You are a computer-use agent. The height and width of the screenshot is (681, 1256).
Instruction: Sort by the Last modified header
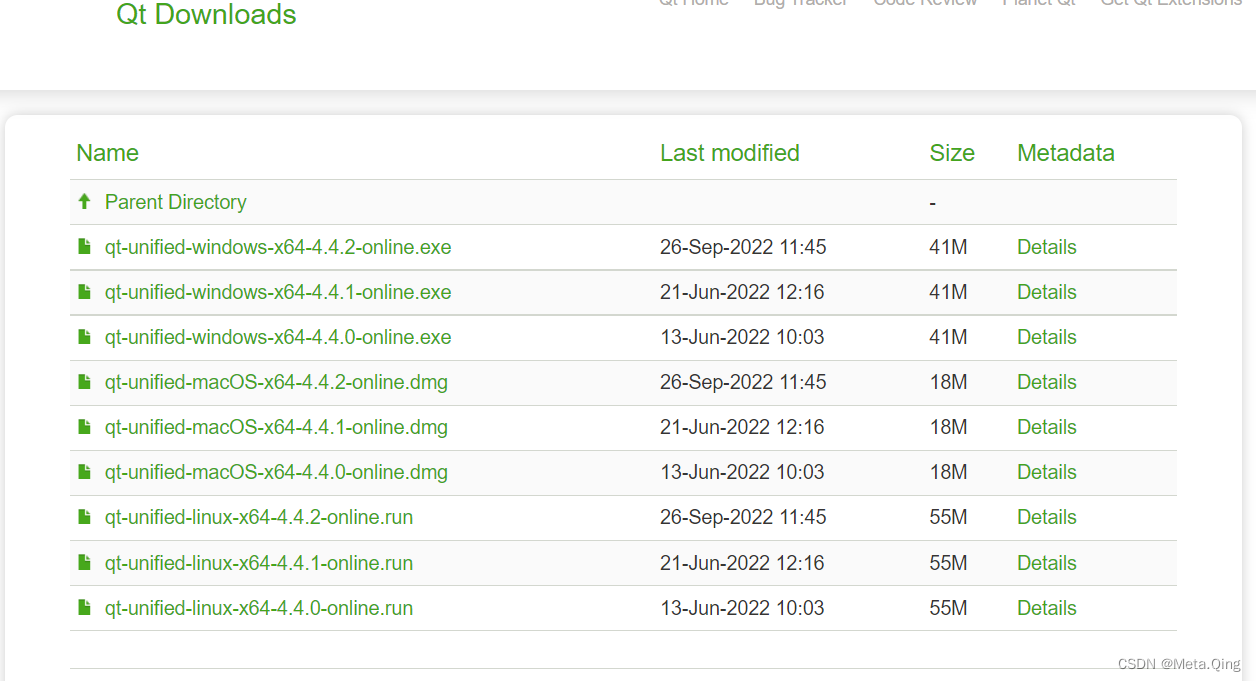730,153
